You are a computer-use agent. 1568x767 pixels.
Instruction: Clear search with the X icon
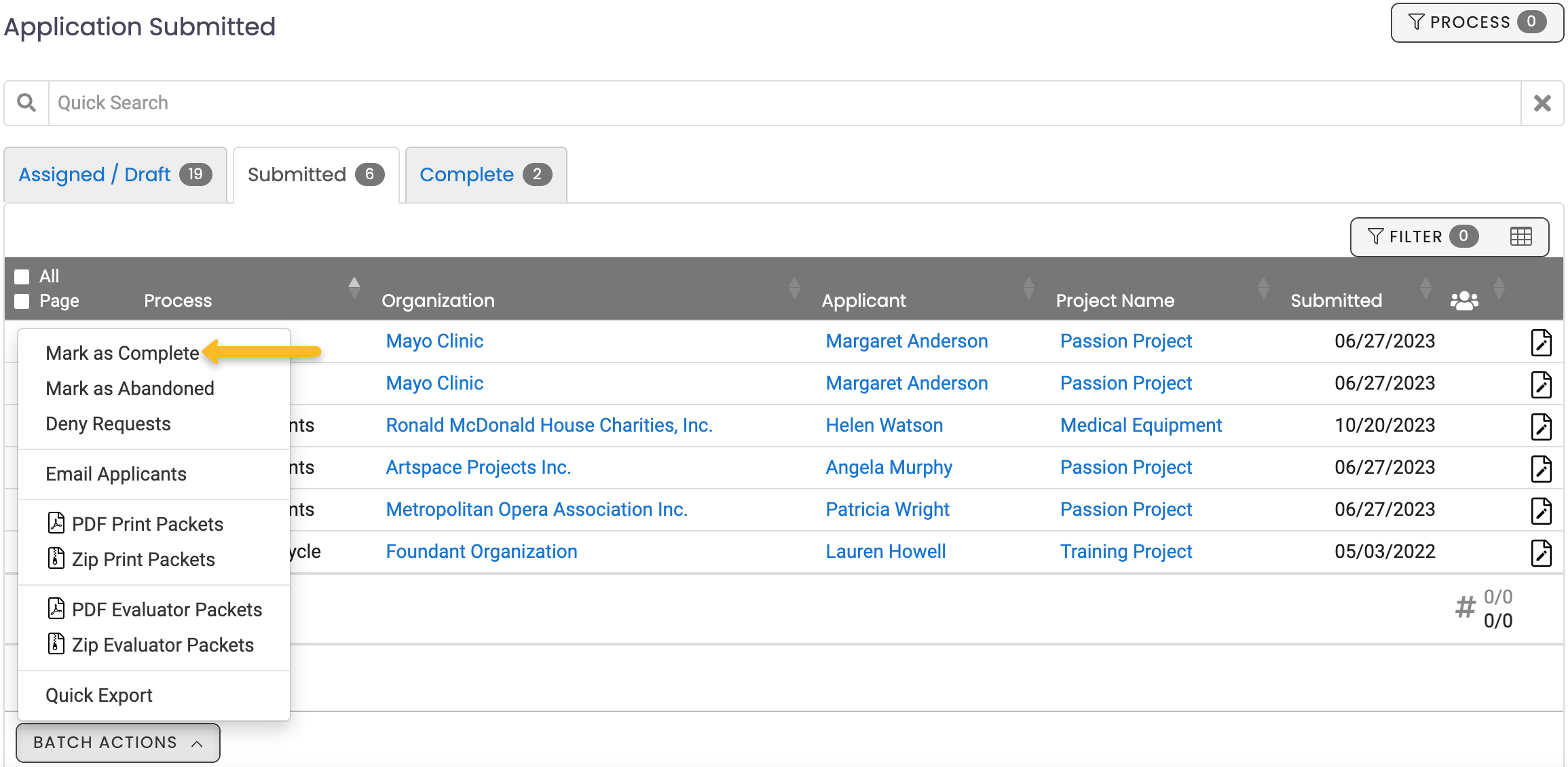tap(1542, 103)
